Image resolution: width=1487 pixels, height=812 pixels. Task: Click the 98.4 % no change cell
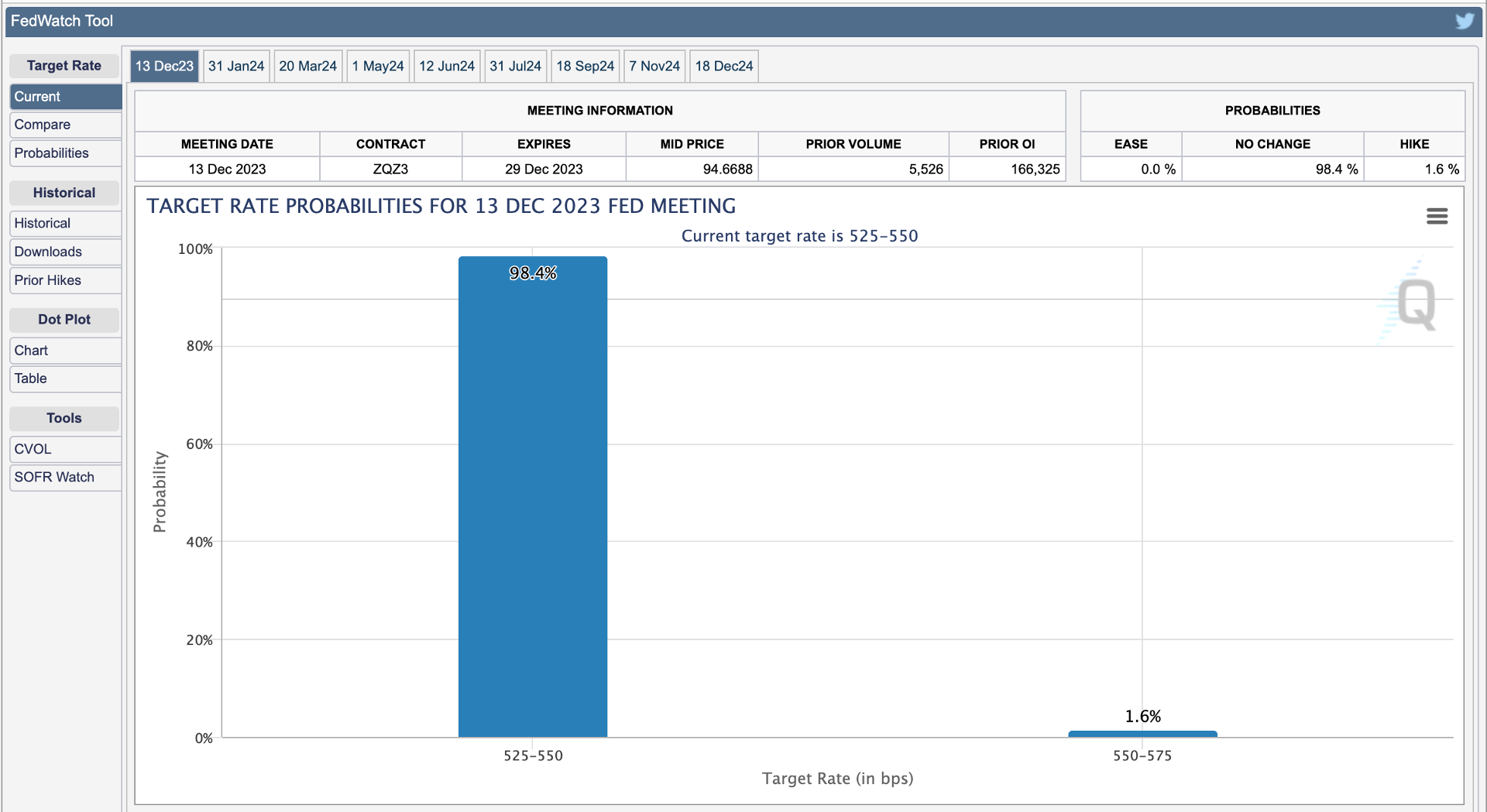[1272, 169]
